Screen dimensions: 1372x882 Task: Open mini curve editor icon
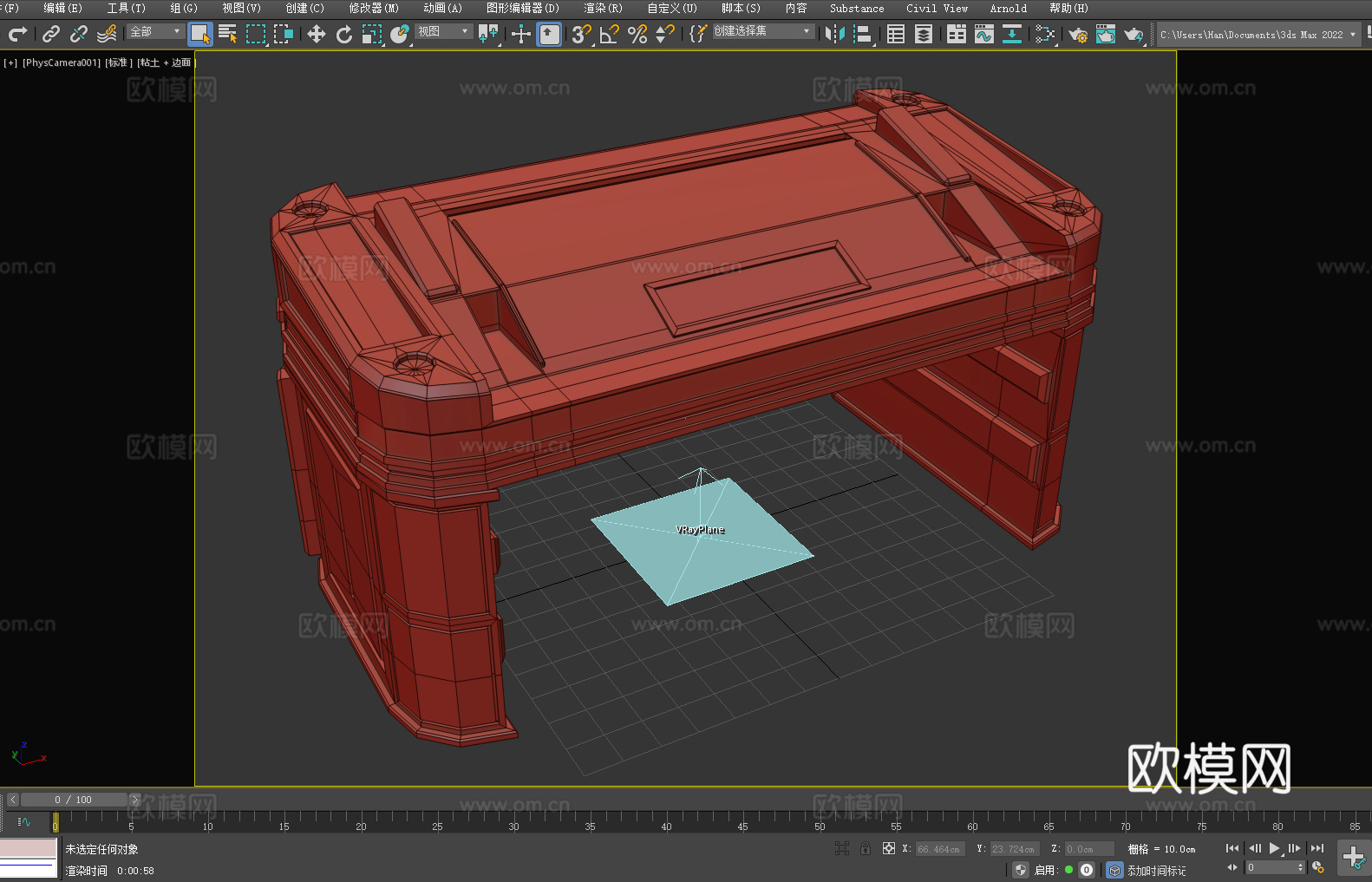[x=23, y=821]
